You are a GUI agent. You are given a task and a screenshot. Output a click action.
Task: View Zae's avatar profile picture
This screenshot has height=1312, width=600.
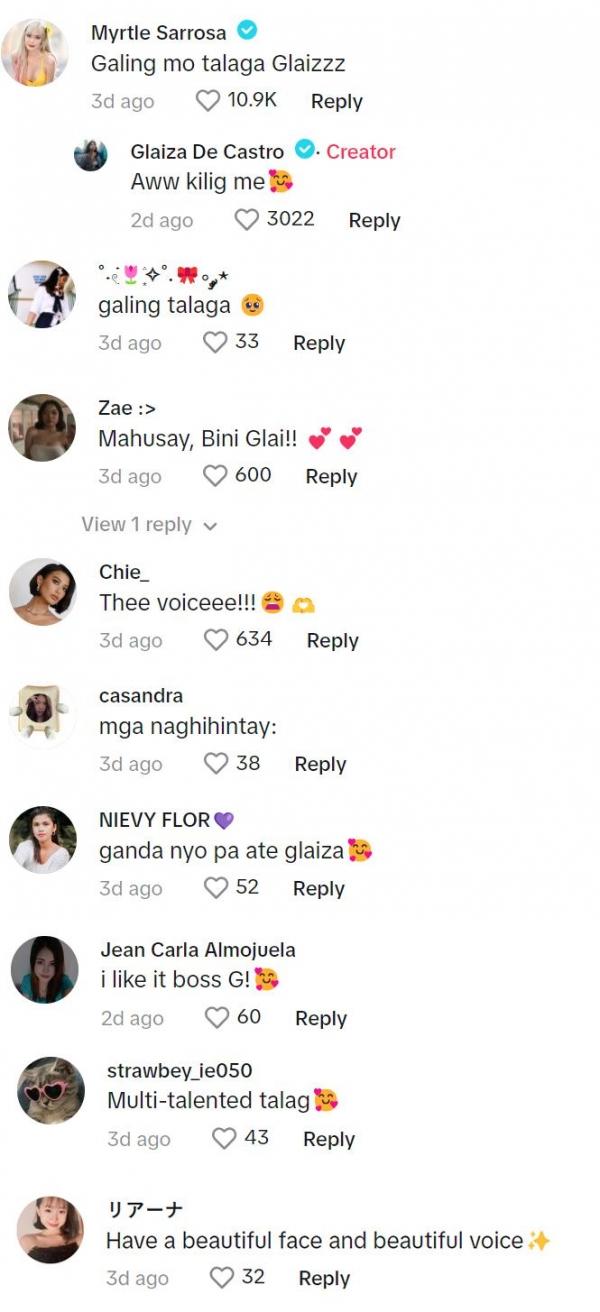point(42,428)
